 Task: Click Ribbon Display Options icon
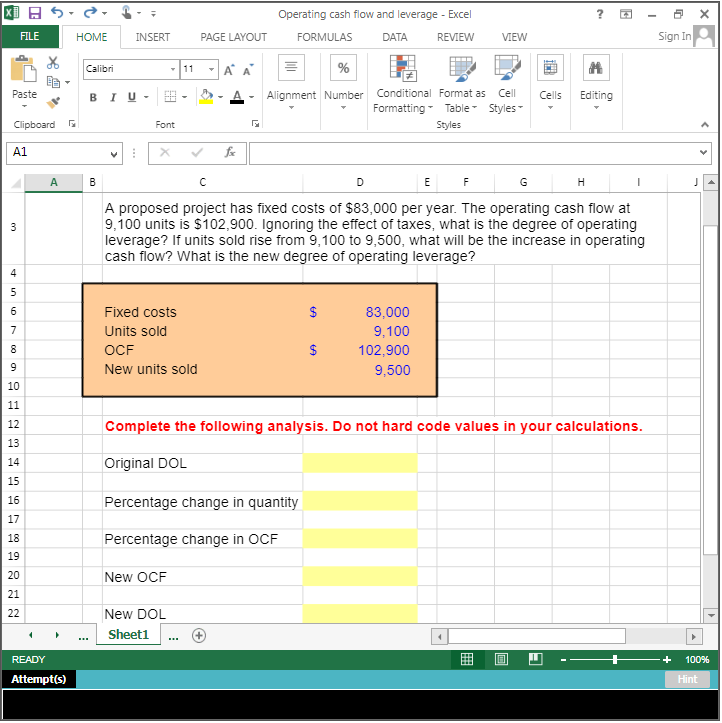pyautogui.click(x=626, y=14)
